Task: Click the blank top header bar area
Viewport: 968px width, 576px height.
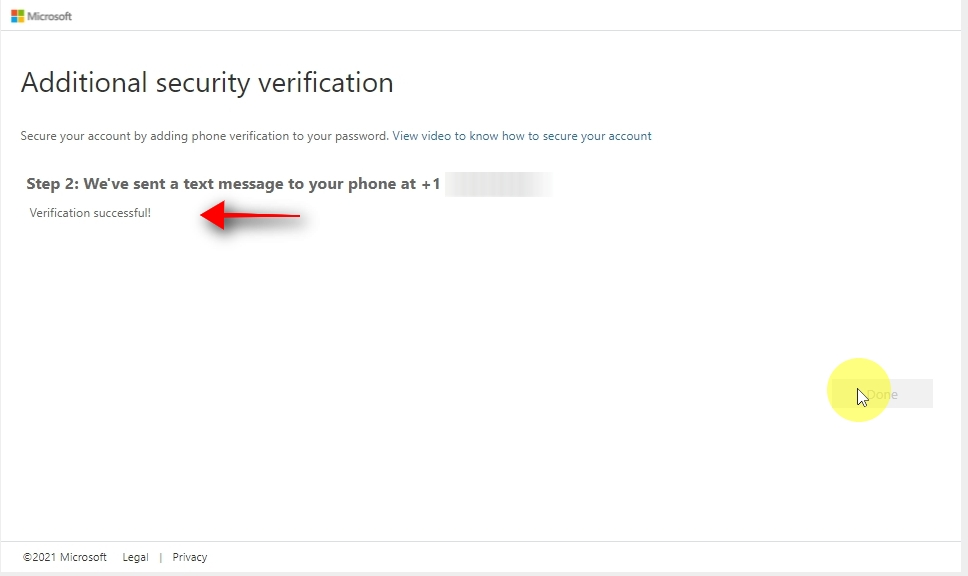Action: pos(500,16)
